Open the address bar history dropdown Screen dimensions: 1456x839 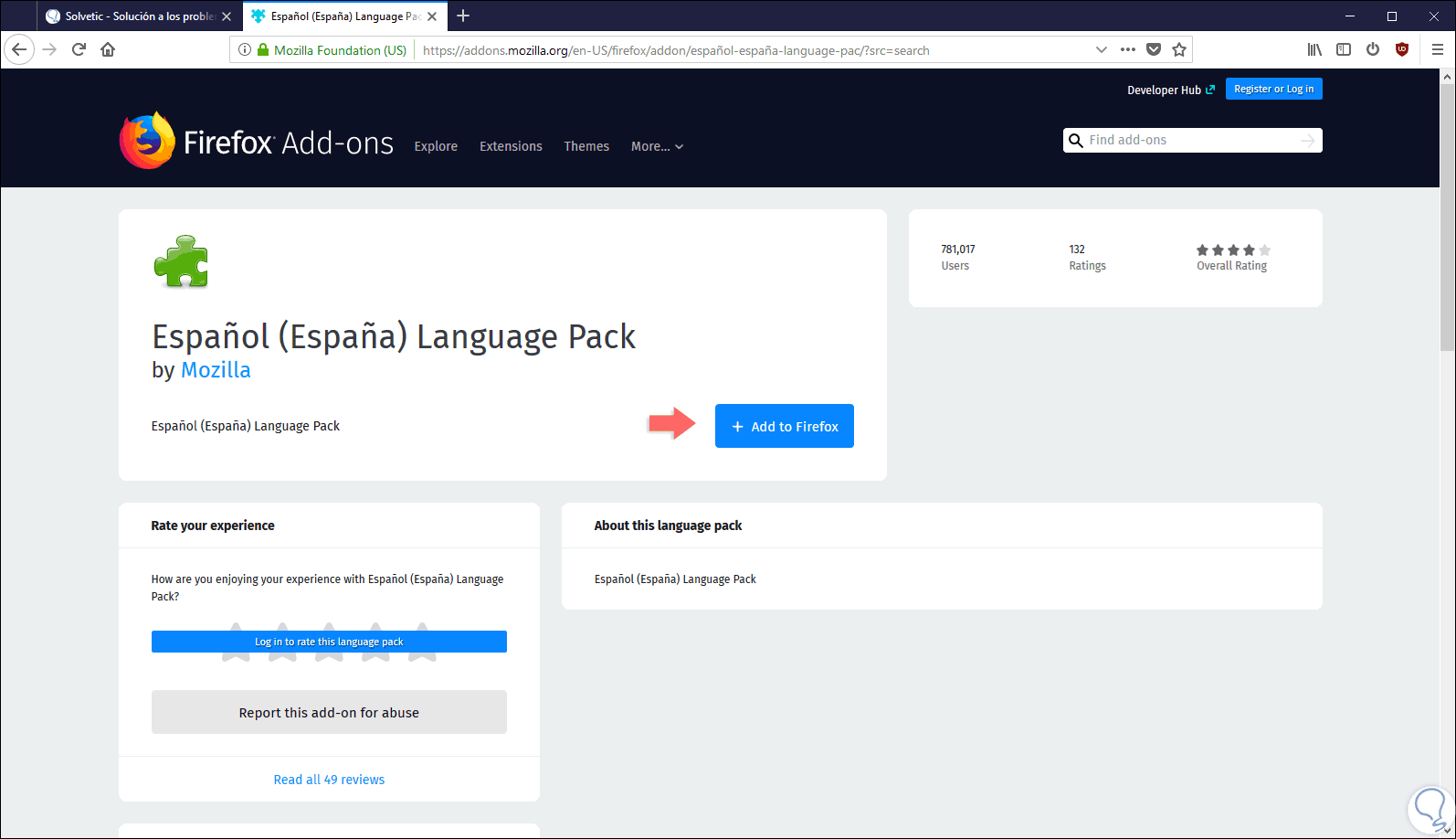point(1102,50)
